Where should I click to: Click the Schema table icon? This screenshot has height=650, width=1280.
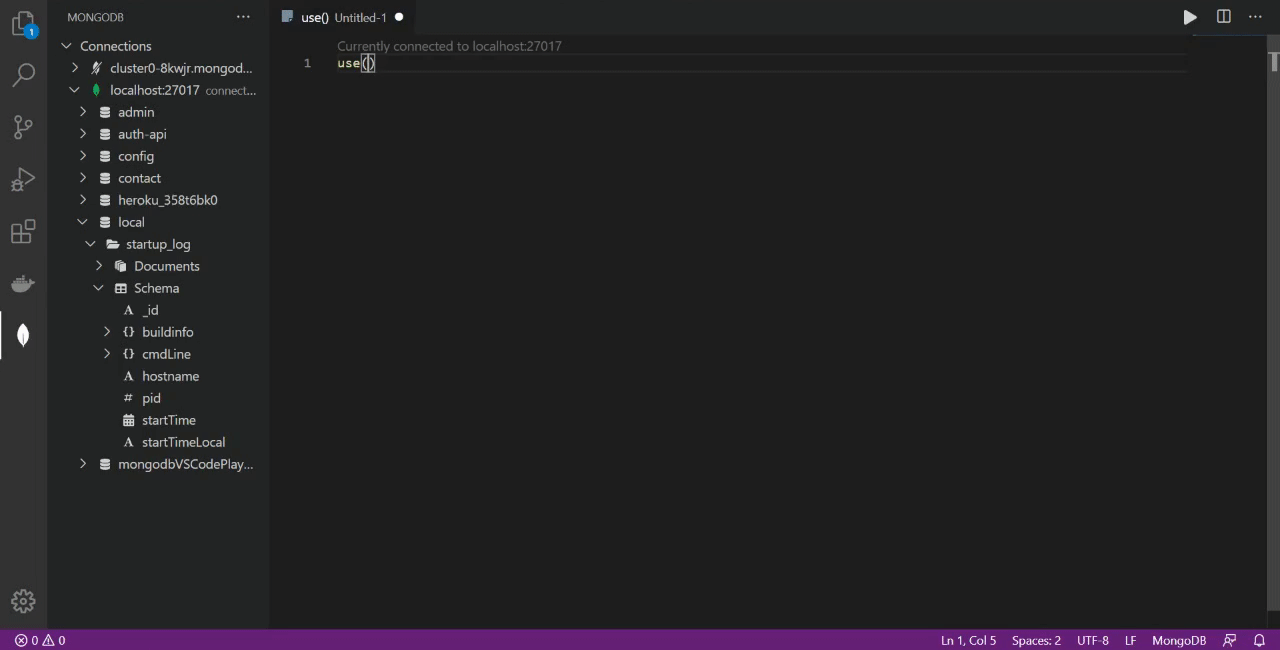[121, 288]
